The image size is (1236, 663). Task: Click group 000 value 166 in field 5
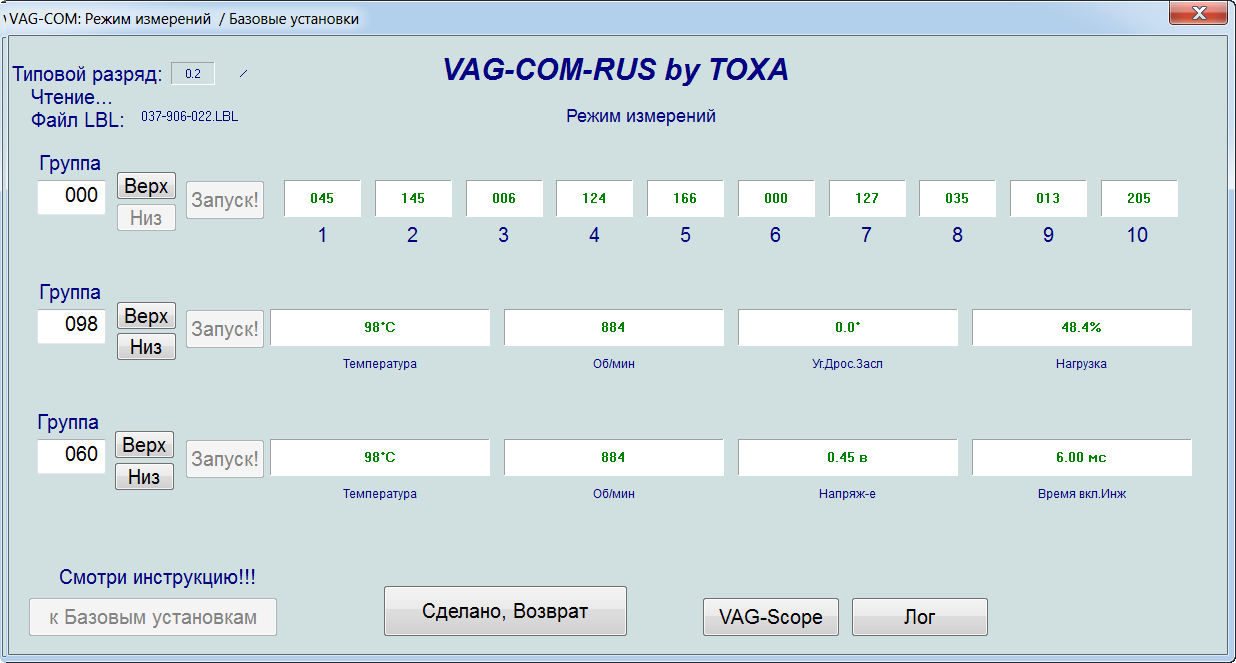(685, 198)
